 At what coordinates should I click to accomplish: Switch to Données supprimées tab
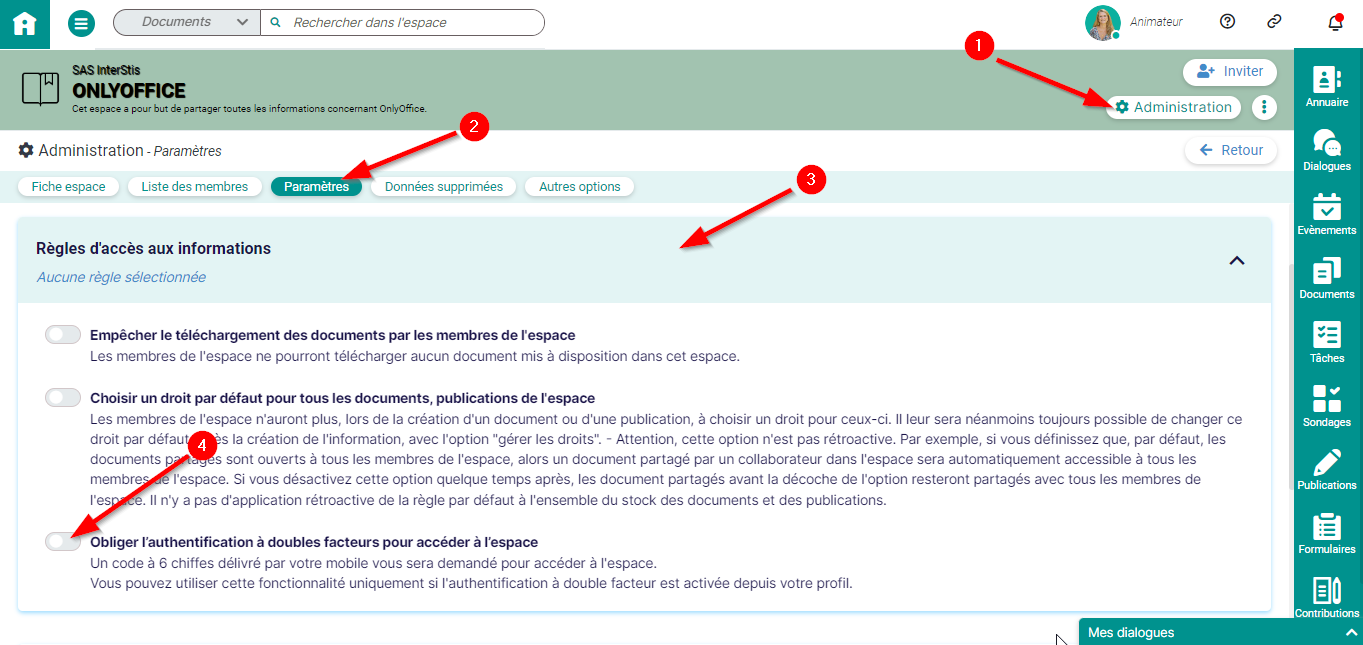[444, 187]
